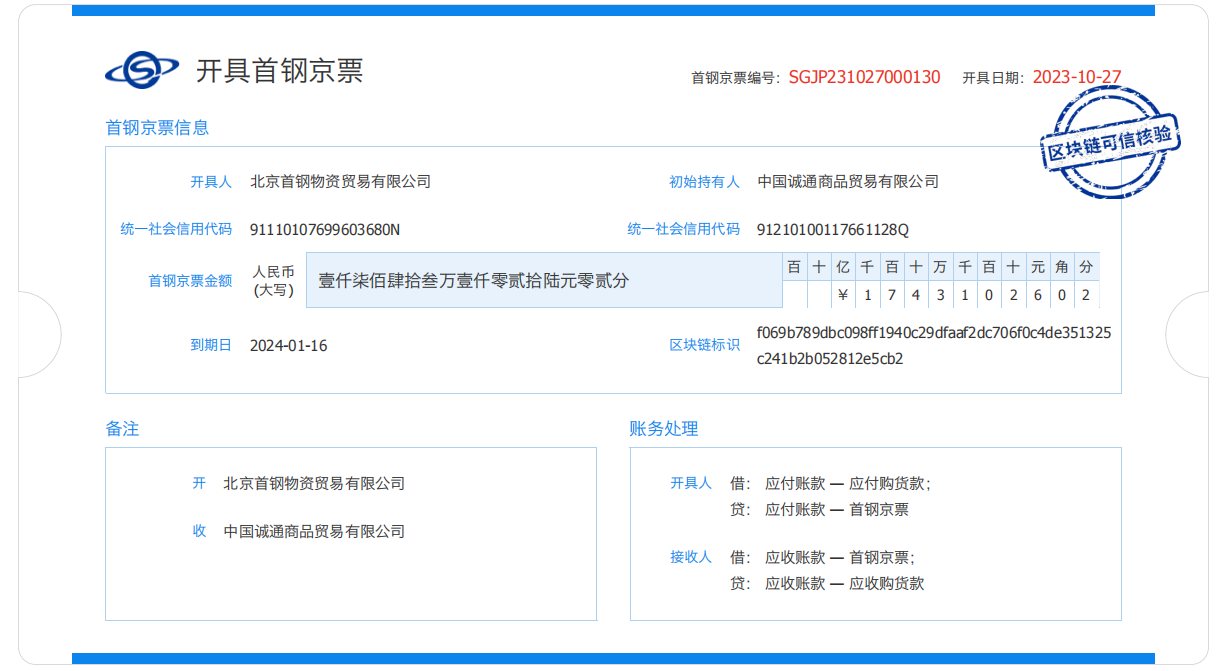Screen dimensions: 1225x671
Task: Click digit 4 in the amount grid
Action: (915, 295)
